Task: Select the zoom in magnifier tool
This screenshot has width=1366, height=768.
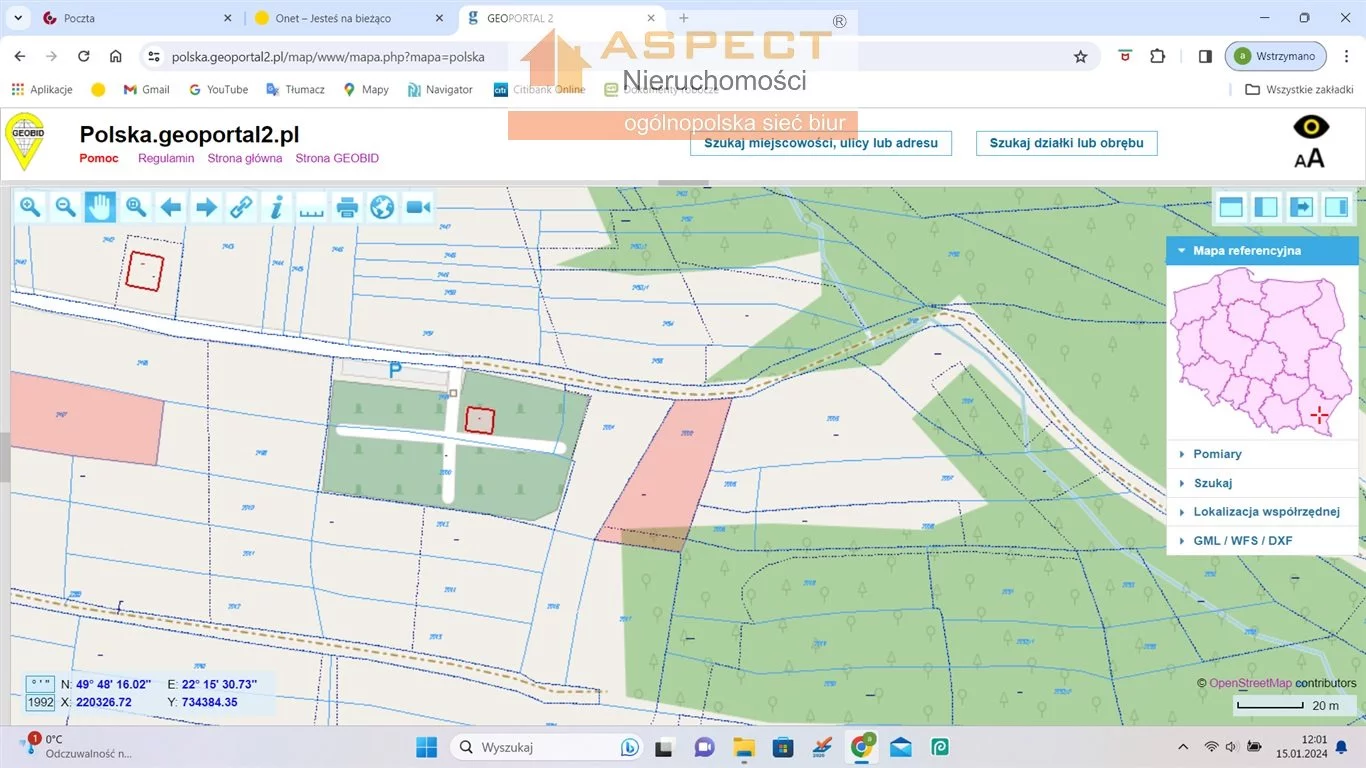Action: (x=30, y=207)
